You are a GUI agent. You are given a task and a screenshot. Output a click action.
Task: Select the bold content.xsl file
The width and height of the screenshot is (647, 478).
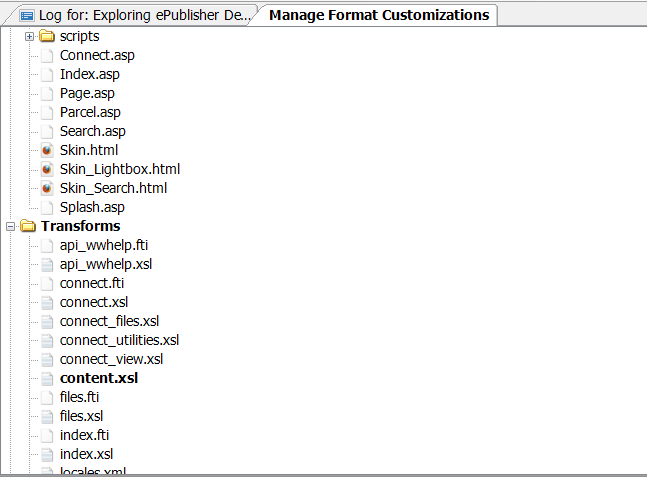pos(99,378)
